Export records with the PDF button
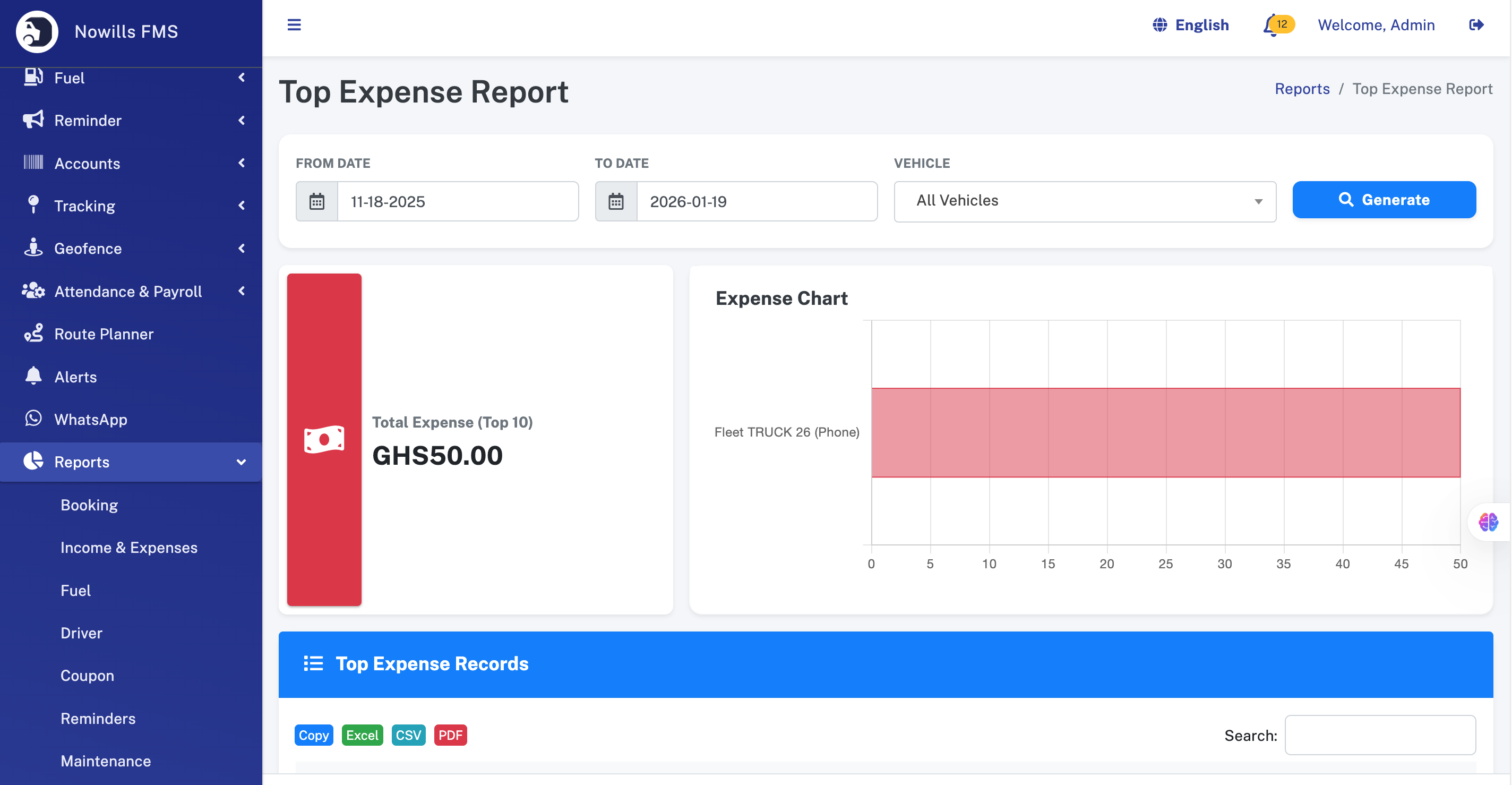Image resolution: width=1512 pixels, height=785 pixels. click(450, 735)
